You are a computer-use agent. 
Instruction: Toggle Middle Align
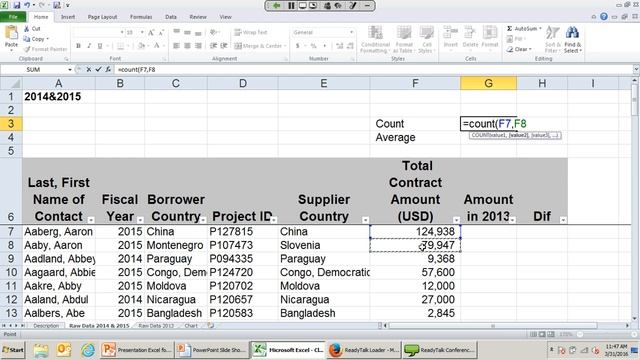pos(187,32)
